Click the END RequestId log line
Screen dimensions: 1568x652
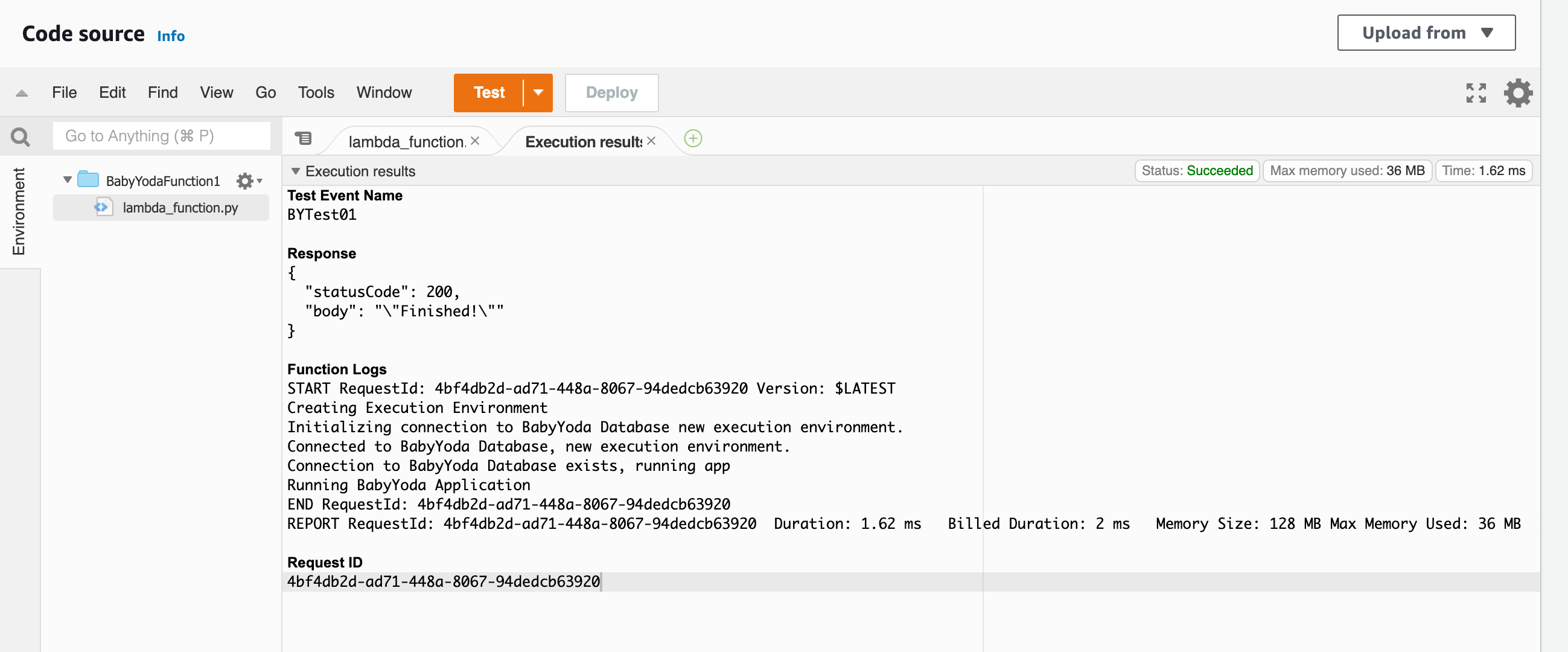point(508,505)
